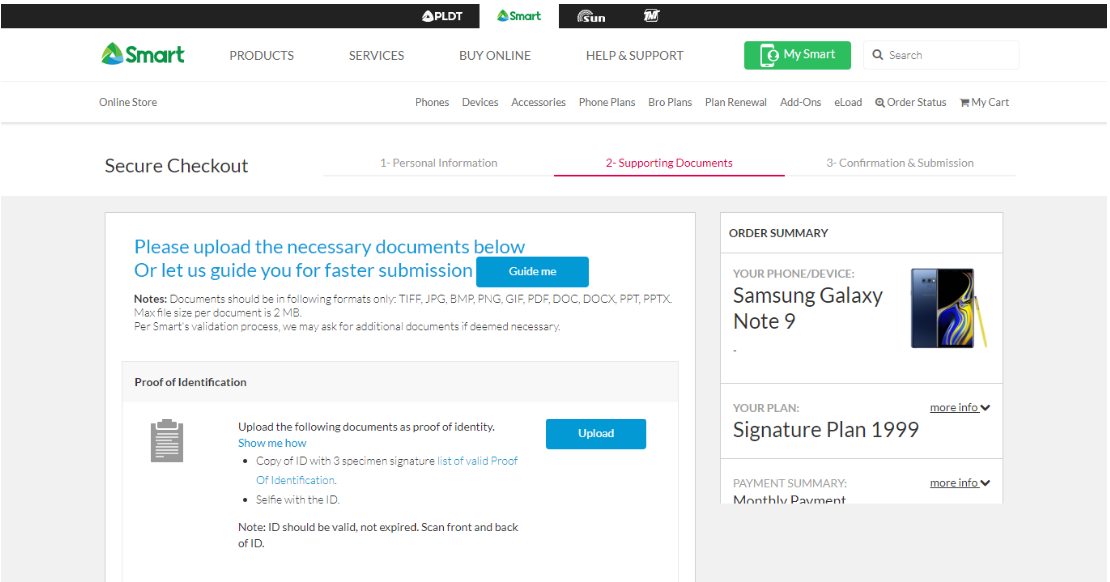Browse the Accessories category

pyautogui.click(x=538, y=102)
